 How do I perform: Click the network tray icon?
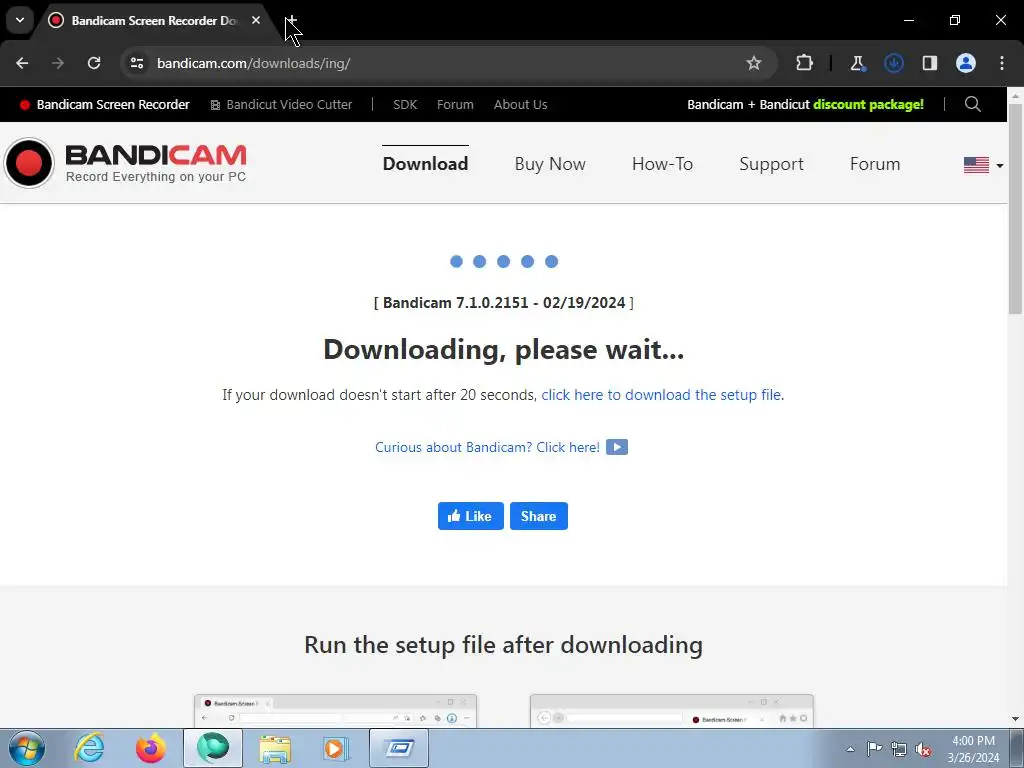(899, 749)
